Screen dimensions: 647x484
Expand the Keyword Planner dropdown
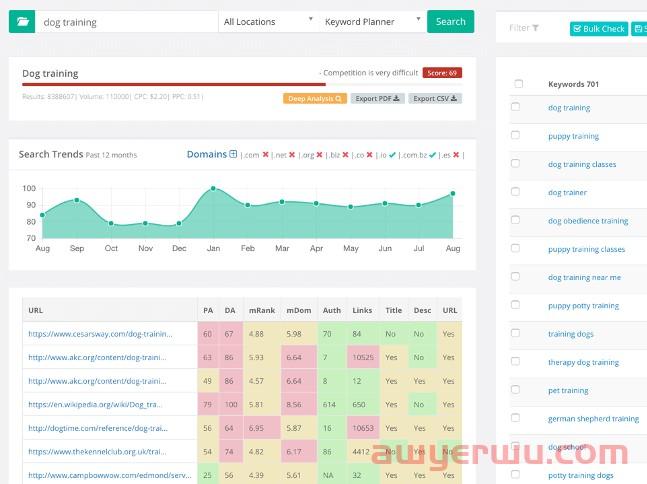372,22
